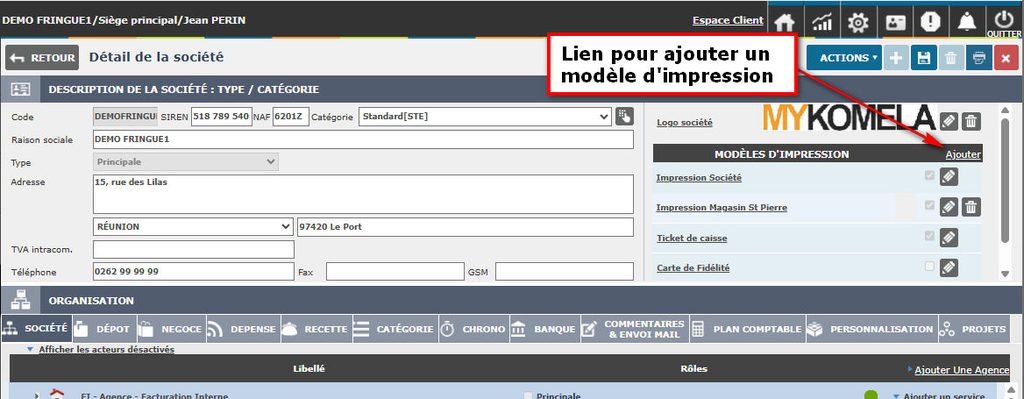Open the Carte de Fidélité link
The image size is (1024, 399).
click(x=693, y=268)
